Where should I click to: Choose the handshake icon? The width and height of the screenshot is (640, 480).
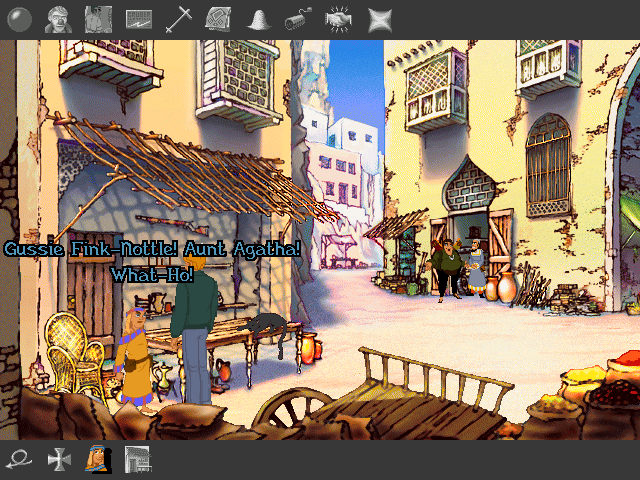coord(339,19)
